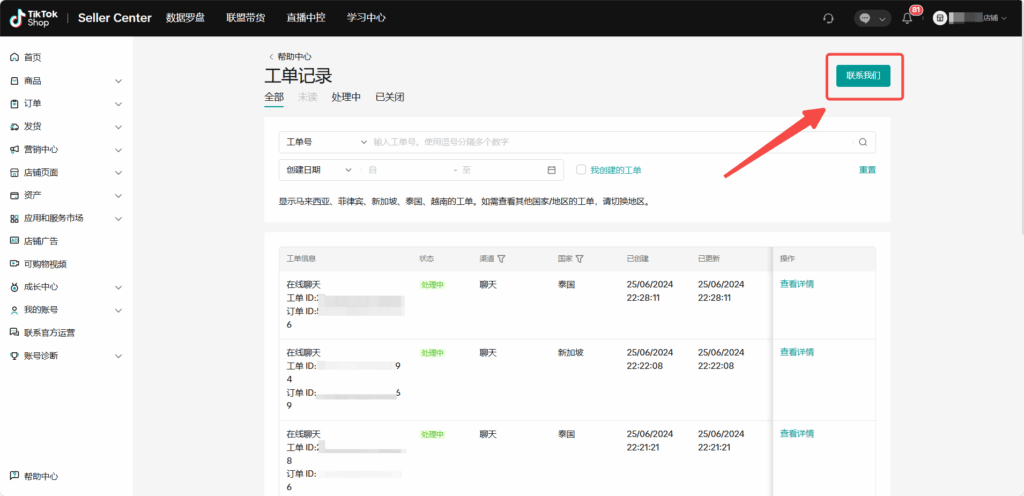This screenshot has width=1024, height=496.
Task: Open the 直播中控 top menu
Action: tap(306, 18)
